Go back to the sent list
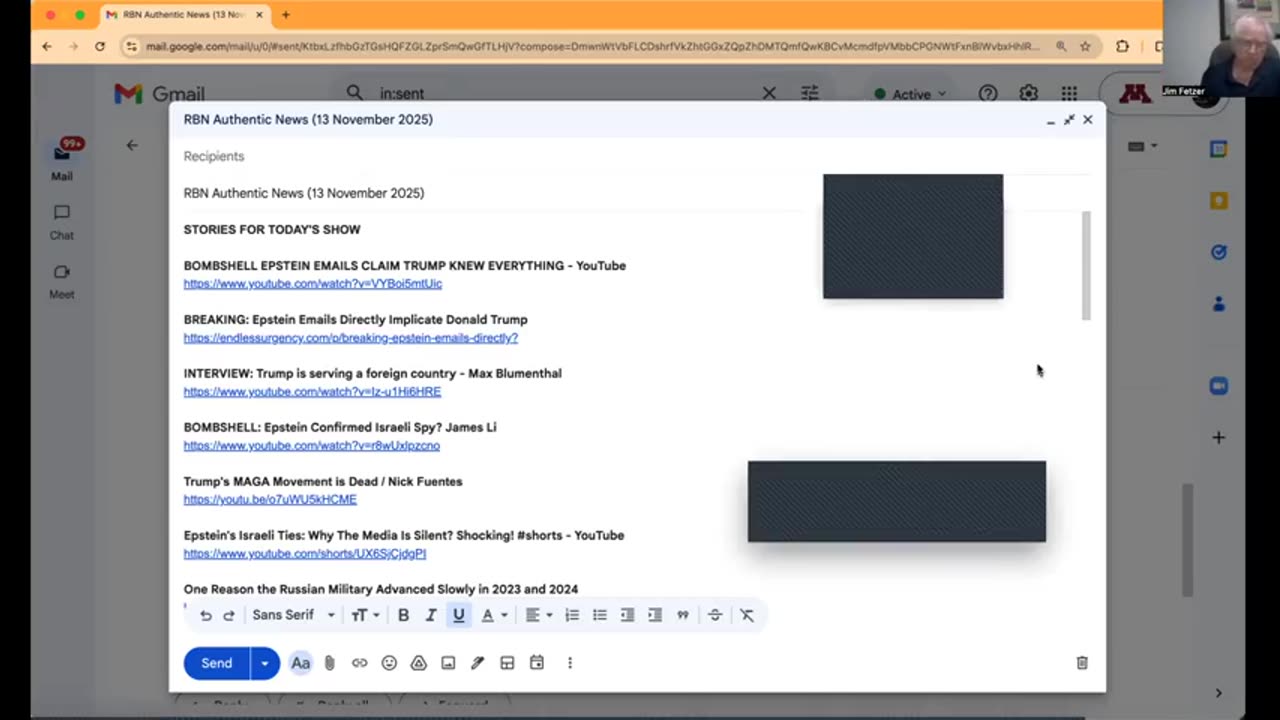 click(x=132, y=145)
